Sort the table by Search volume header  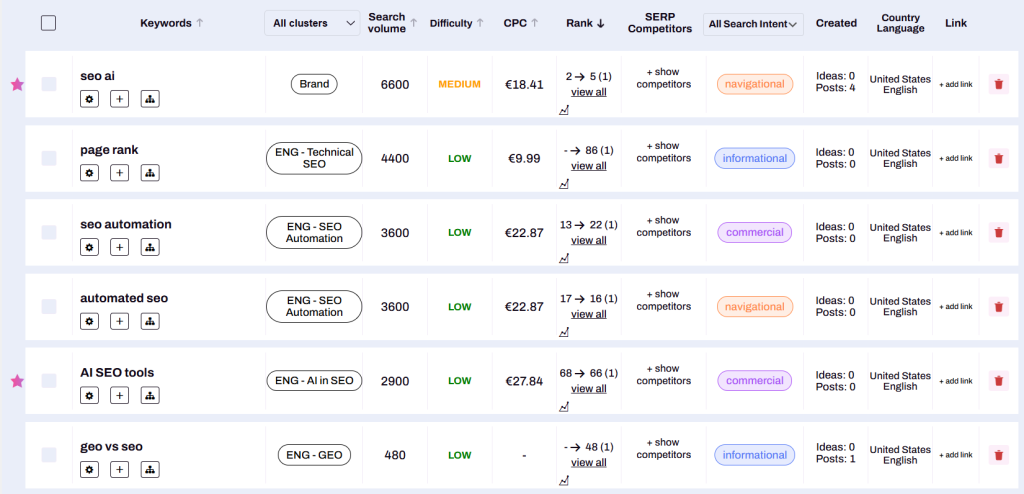tap(391, 23)
